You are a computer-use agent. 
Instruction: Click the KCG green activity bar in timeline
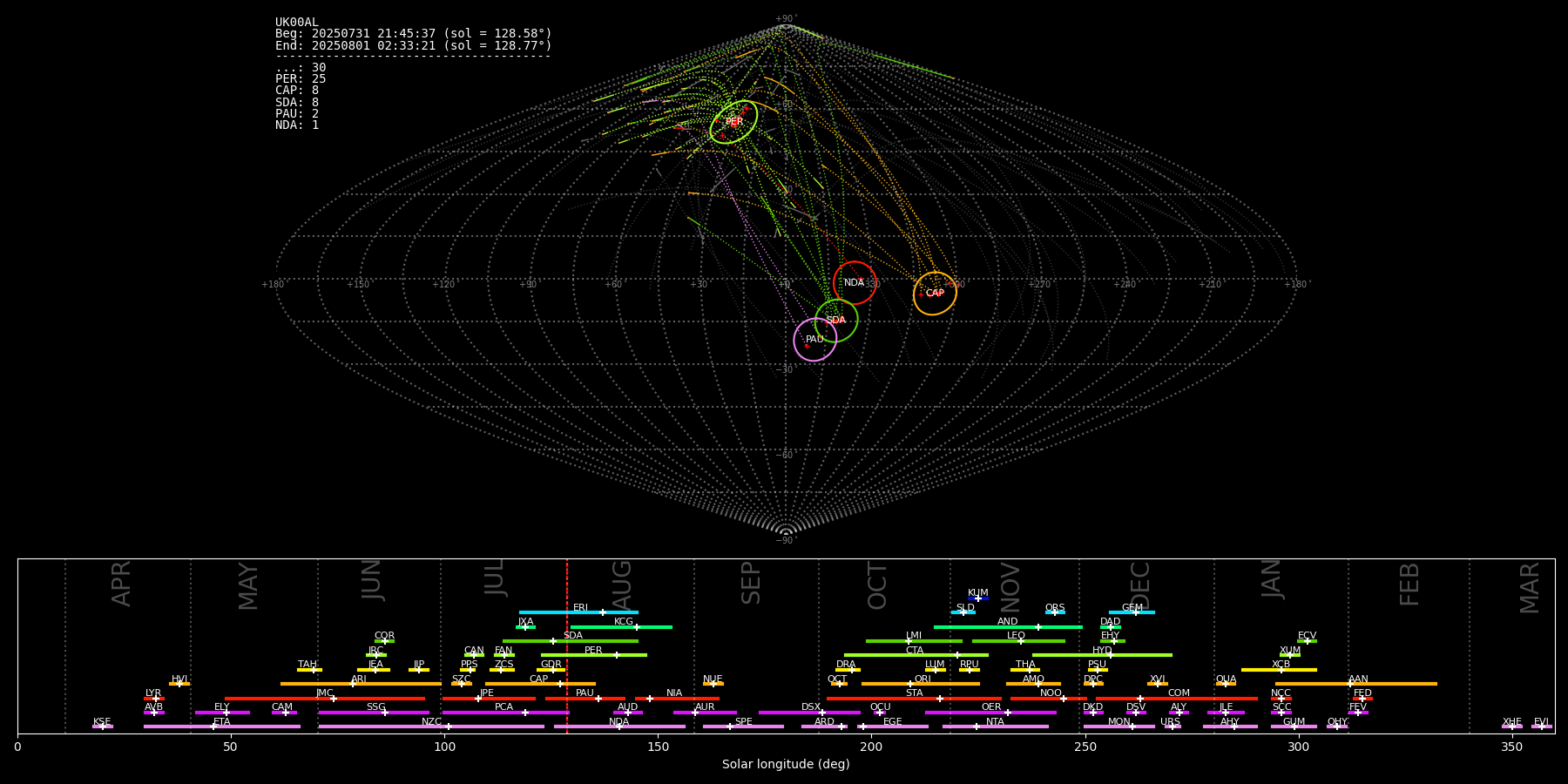tap(621, 626)
